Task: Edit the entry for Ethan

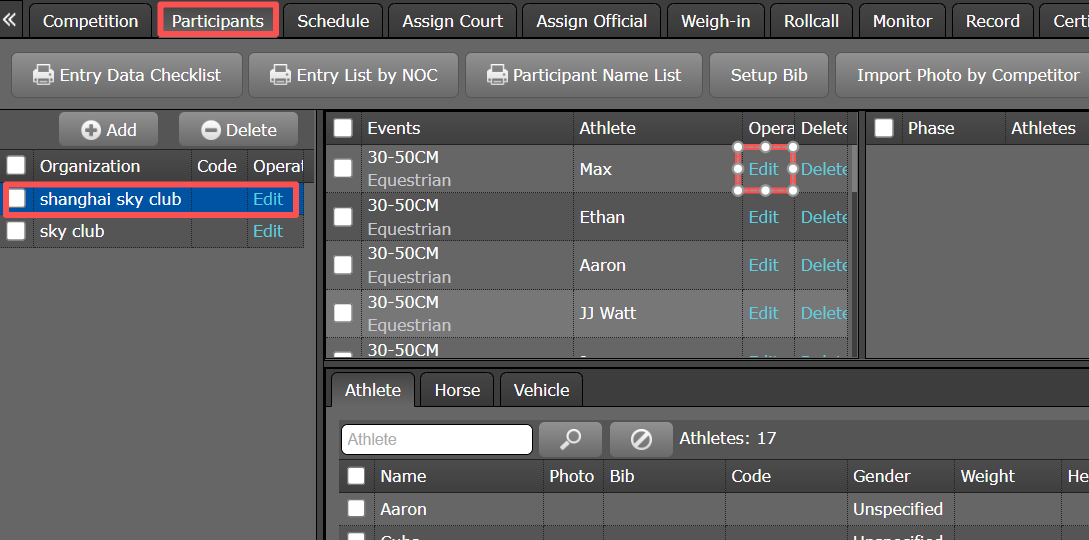Action: [763, 217]
